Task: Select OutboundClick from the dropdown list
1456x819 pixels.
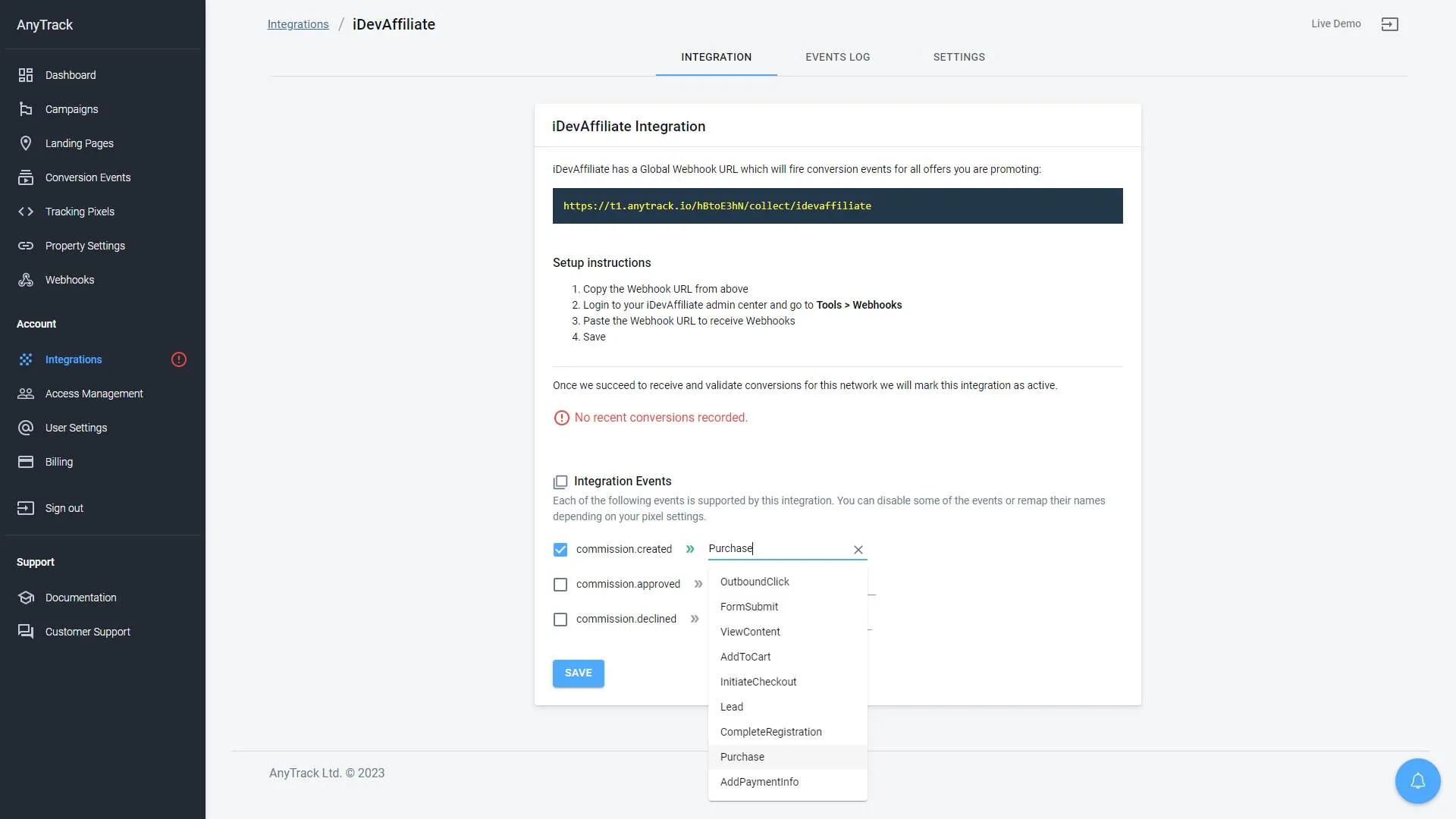Action: [787, 582]
